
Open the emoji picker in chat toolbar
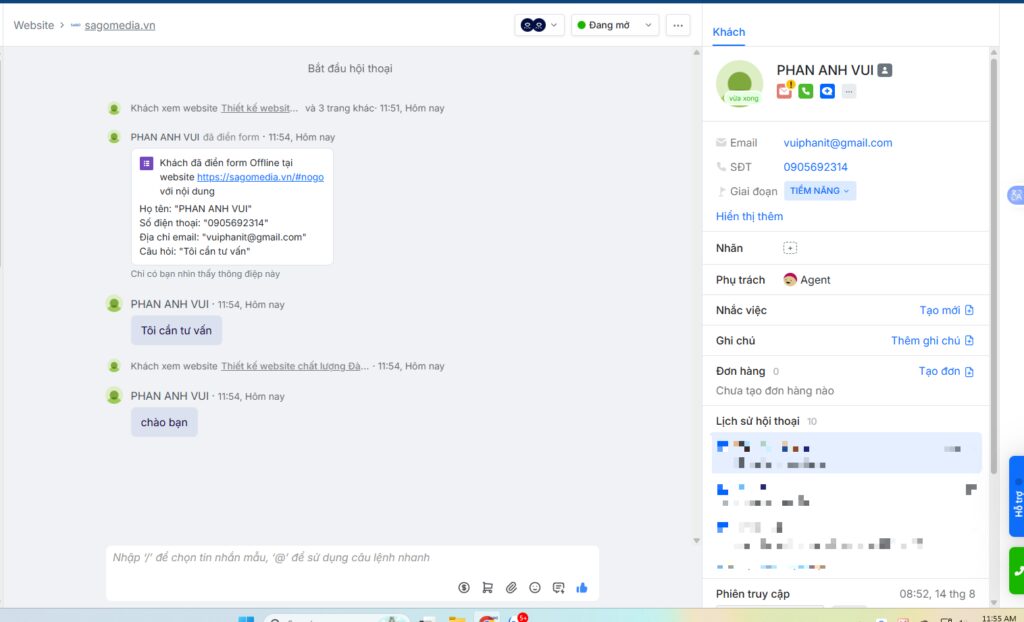535,588
